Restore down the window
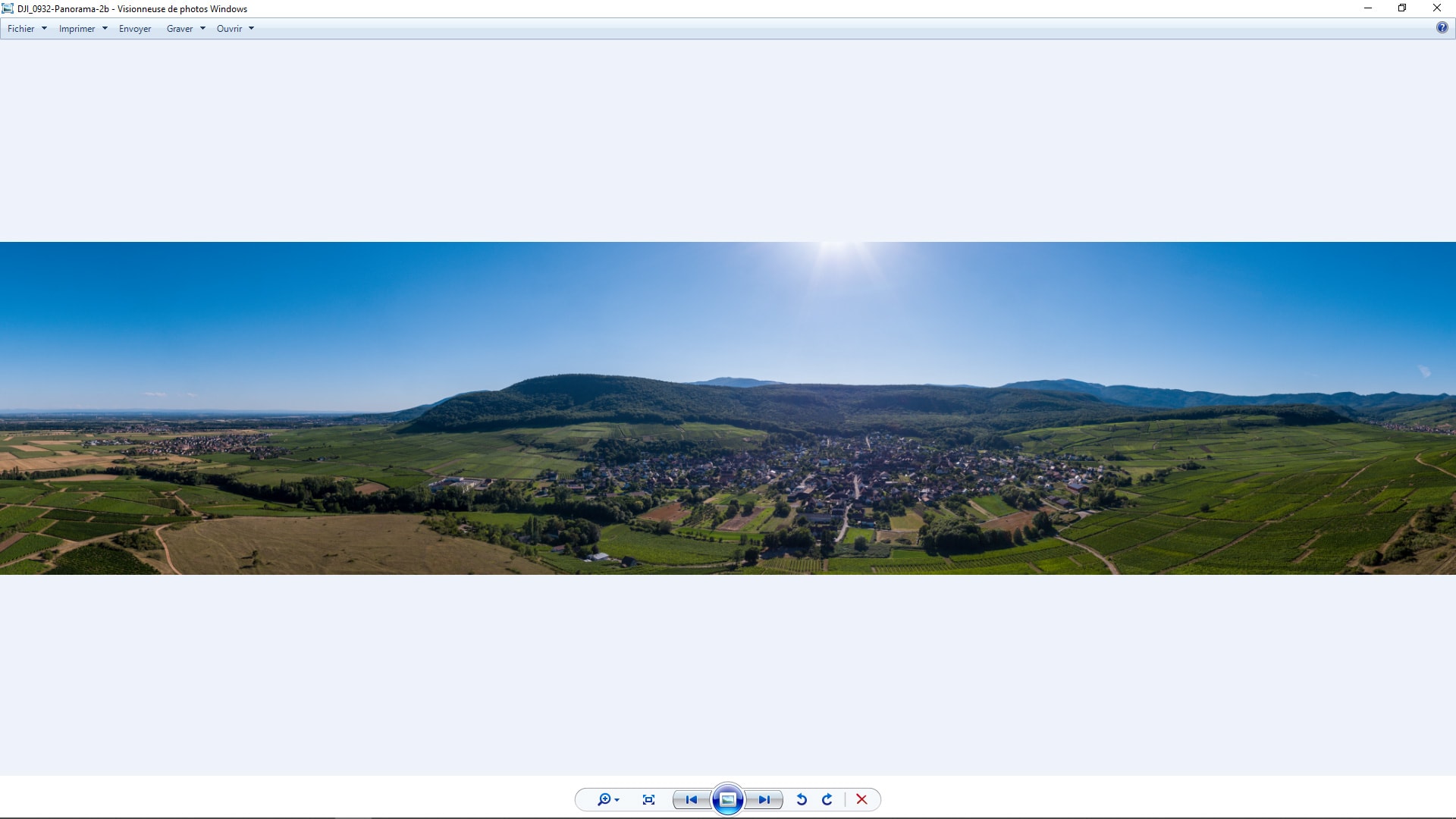Image resolution: width=1456 pixels, height=819 pixels. [x=1402, y=8]
